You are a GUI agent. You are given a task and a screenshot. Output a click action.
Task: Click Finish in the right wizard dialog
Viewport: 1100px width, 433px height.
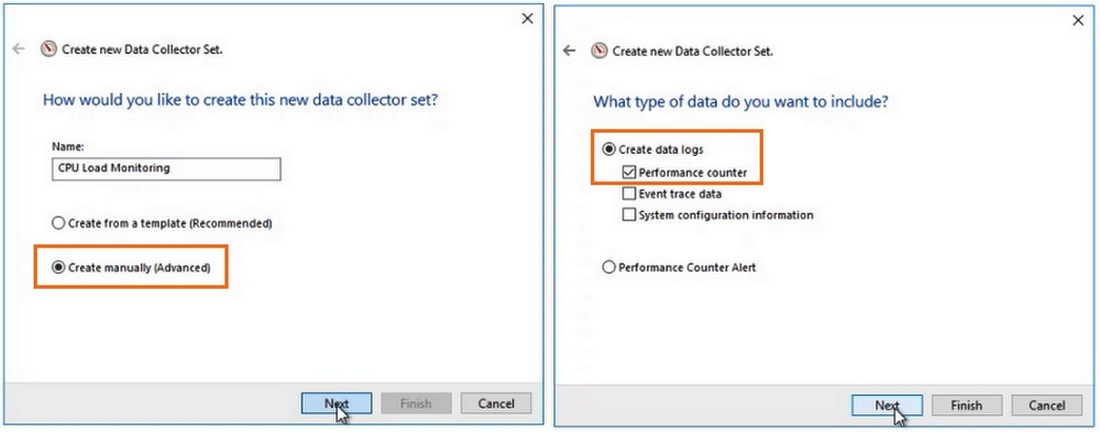(x=967, y=405)
